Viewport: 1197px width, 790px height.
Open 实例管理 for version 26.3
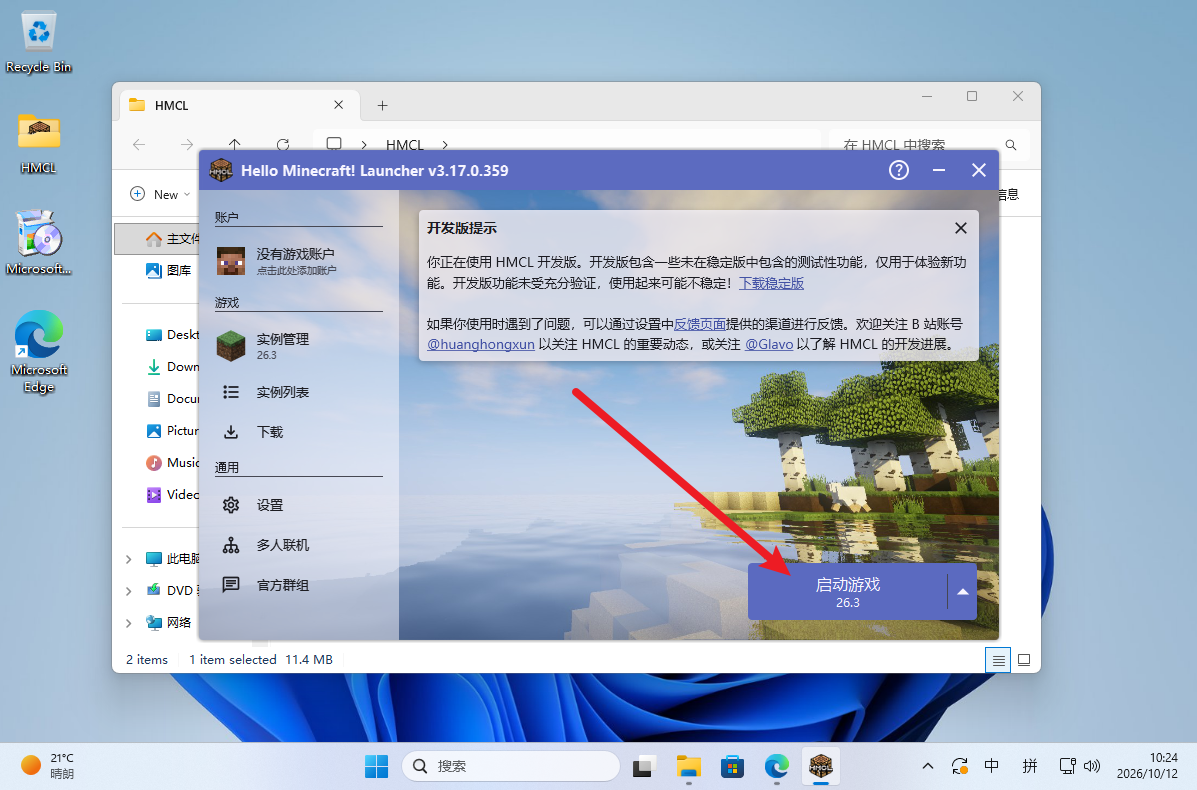pyautogui.click(x=298, y=346)
